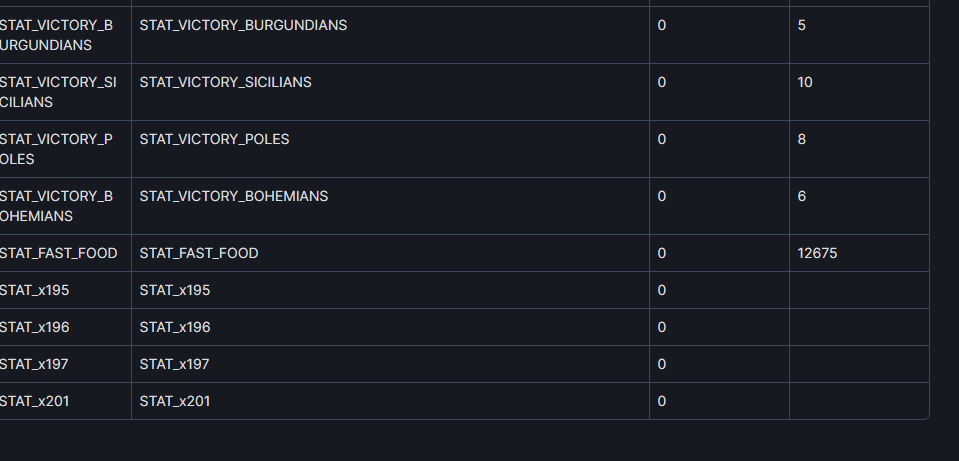Image resolution: width=959 pixels, height=461 pixels.
Task: Click the default value 0 in the STAT_FAST_FOOD row
Action: point(662,253)
